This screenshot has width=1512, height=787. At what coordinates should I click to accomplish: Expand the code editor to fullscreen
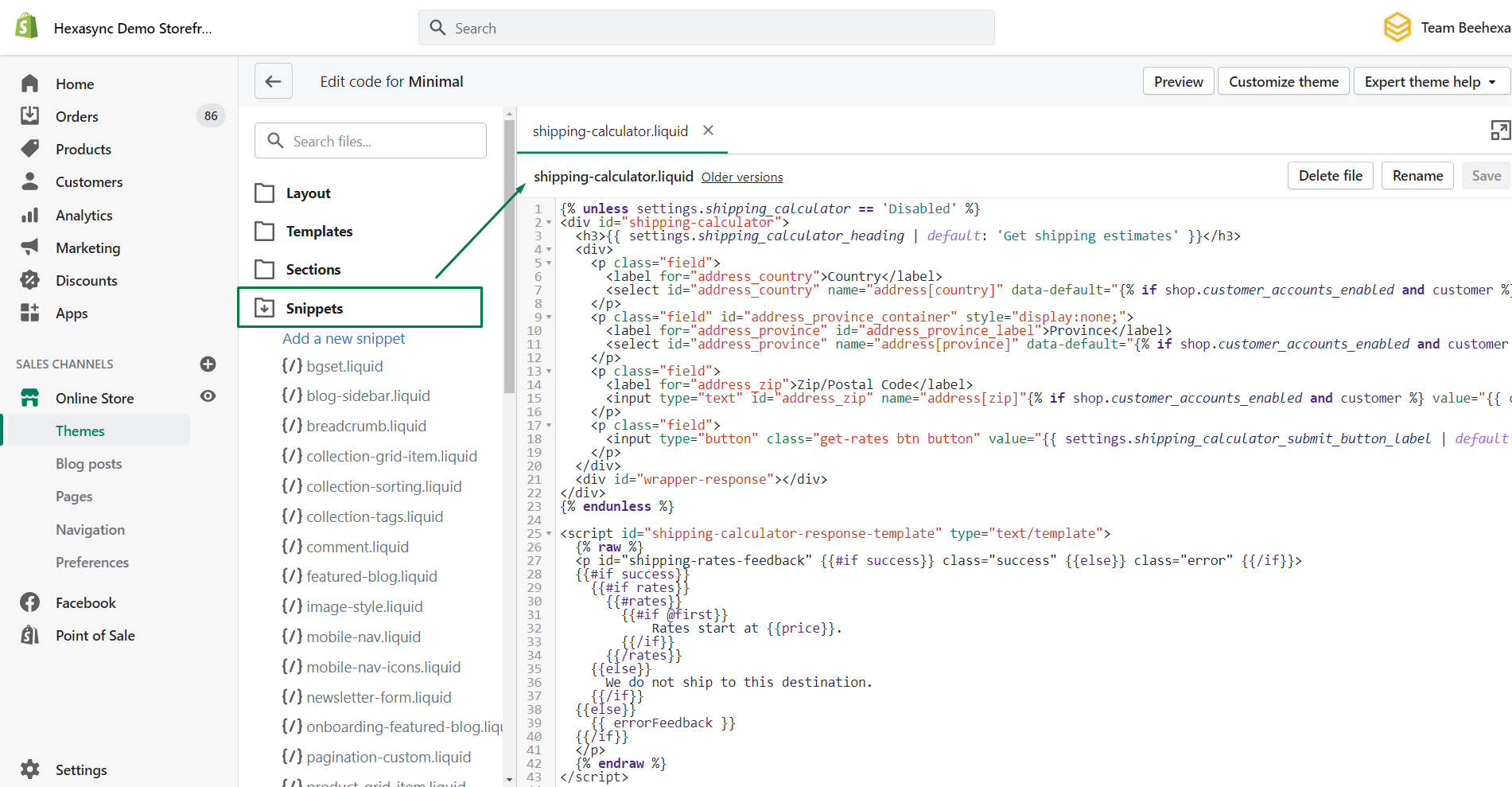point(1500,131)
